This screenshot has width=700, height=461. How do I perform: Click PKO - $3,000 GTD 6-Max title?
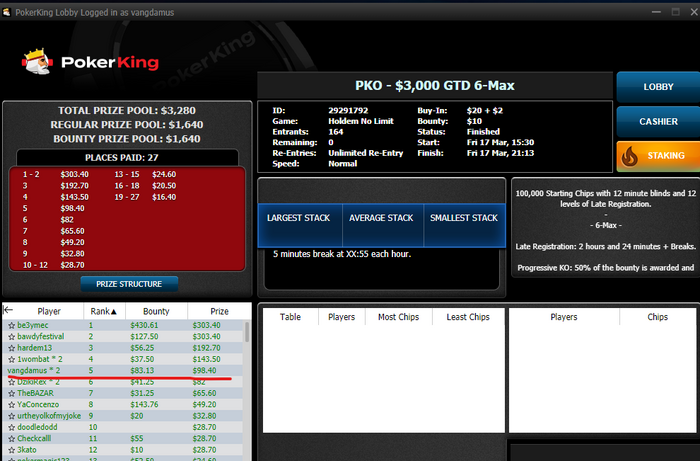(435, 85)
